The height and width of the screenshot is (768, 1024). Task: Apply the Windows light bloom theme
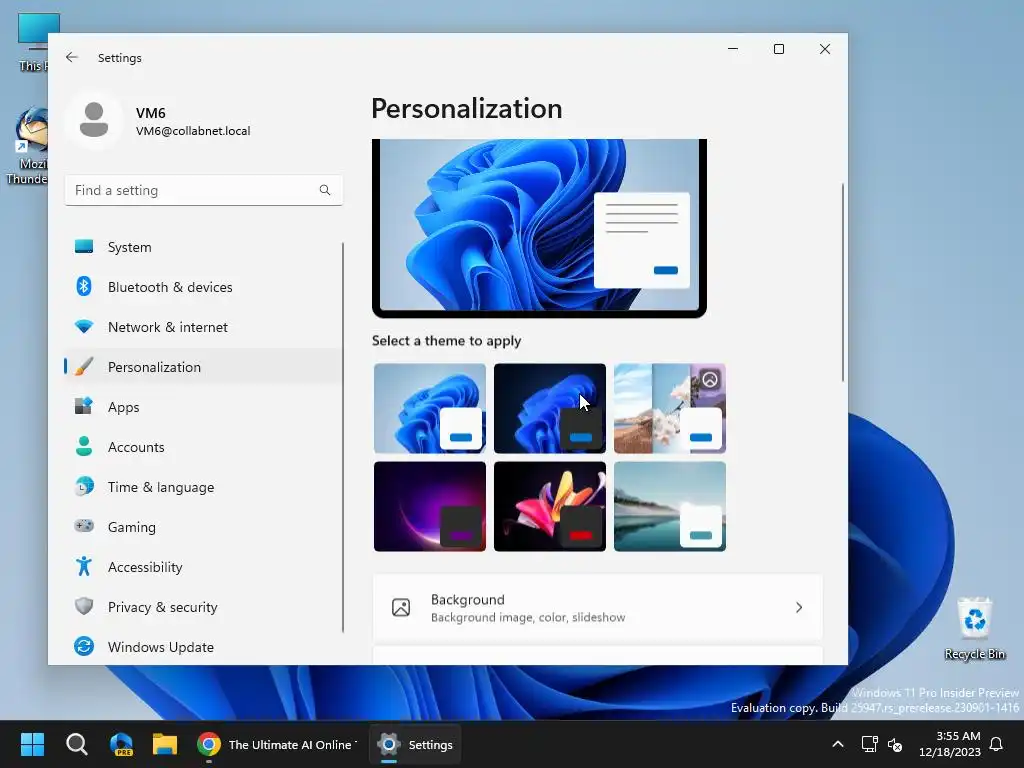(x=430, y=408)
